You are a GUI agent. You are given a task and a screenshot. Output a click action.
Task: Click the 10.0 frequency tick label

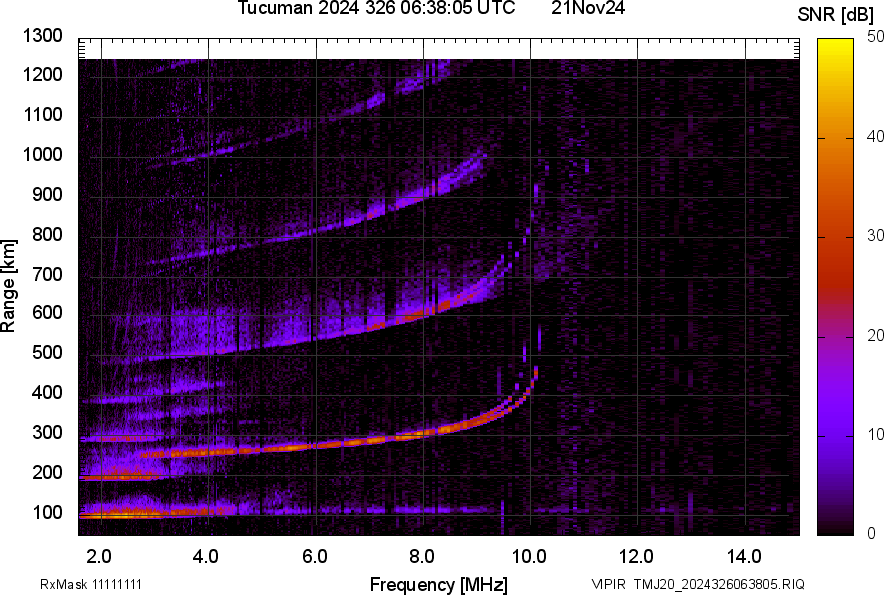tap(529, 557)
